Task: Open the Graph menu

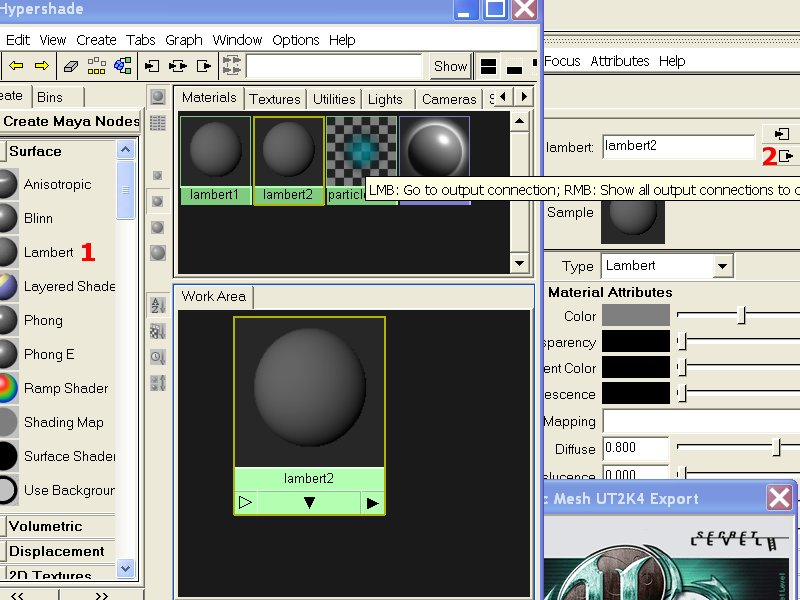Action: click(184, 40)
